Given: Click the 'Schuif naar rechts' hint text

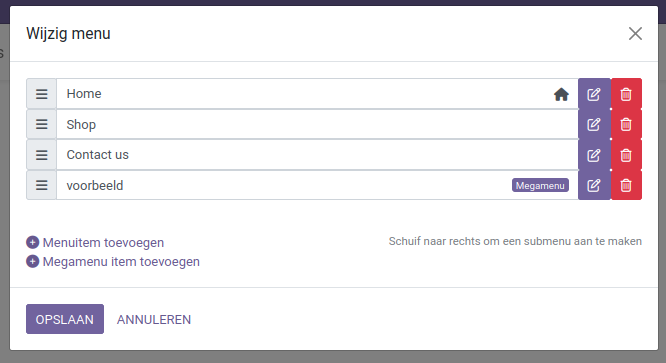Looking at the screenshot, I should click(x=515, y=241).
